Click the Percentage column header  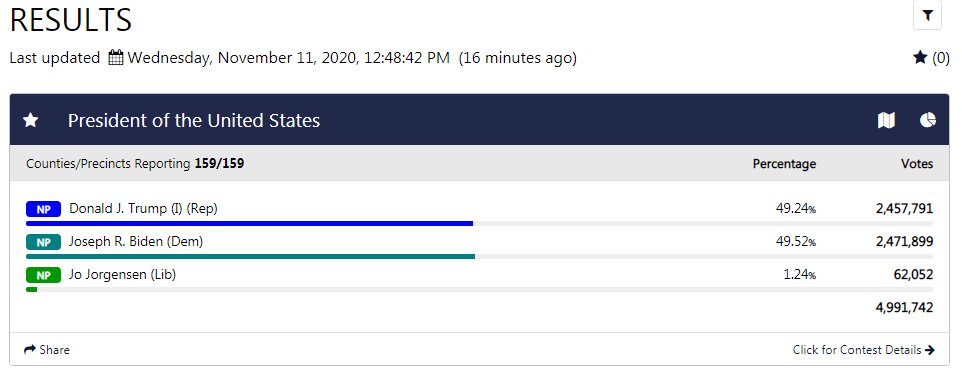(784, 164)
